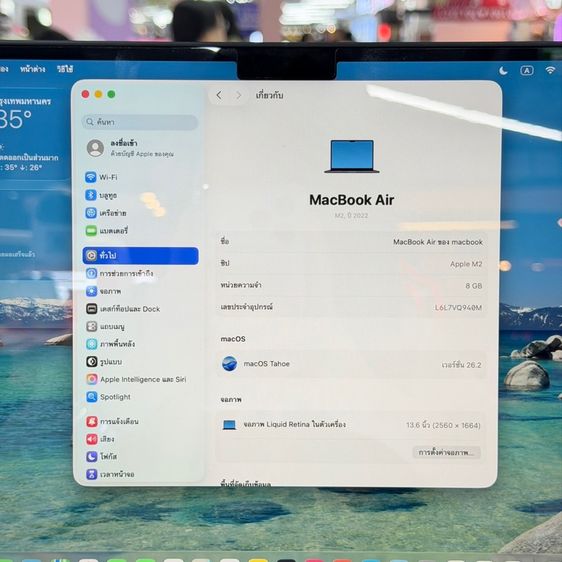The height and width of the screenshot is (562, 562).
Task: Open Notifications (การแจ้งเตือน) settings
Action: (x=112, y=422)
